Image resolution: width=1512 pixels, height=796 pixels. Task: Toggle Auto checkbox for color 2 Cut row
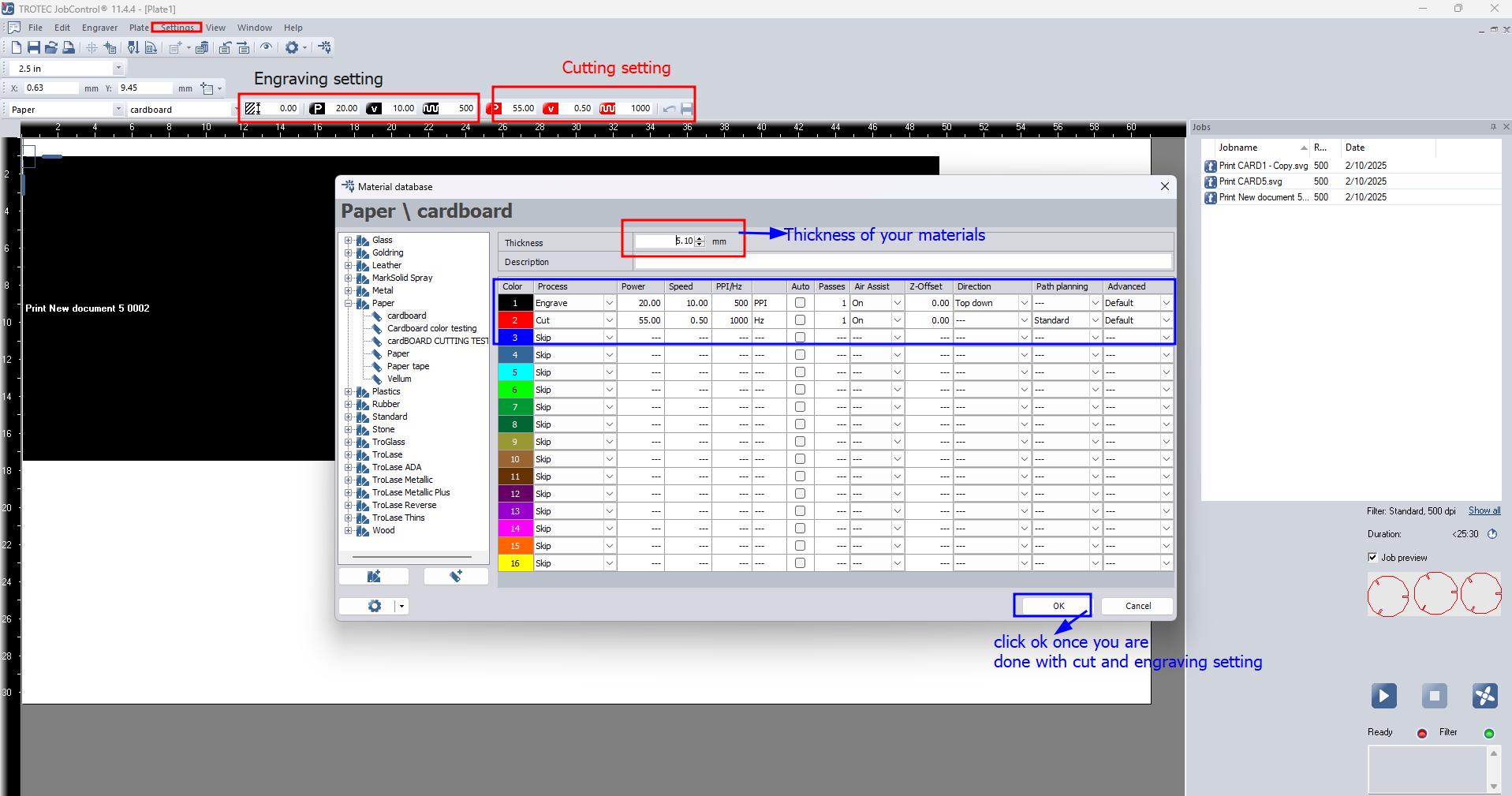tap(800, 320)
